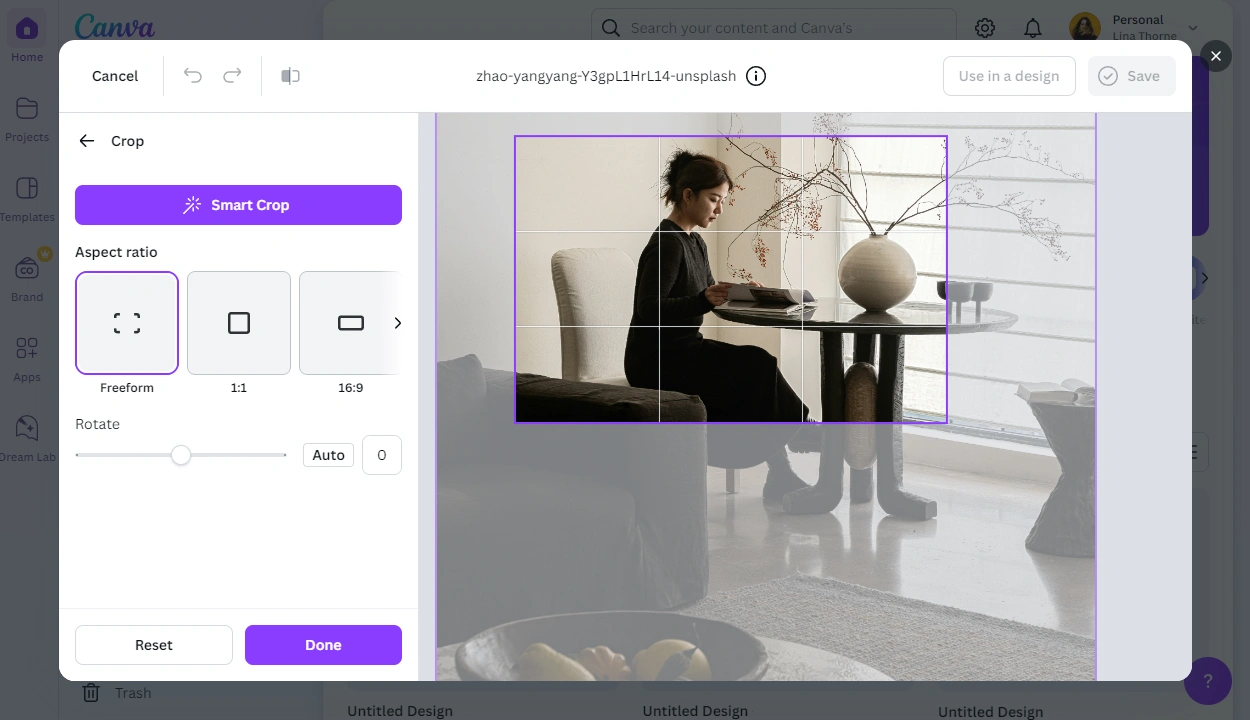The width and height of the screenshot is (1250, 720).
Task: Click the Auto rotate button
Action: pos(328,455)
